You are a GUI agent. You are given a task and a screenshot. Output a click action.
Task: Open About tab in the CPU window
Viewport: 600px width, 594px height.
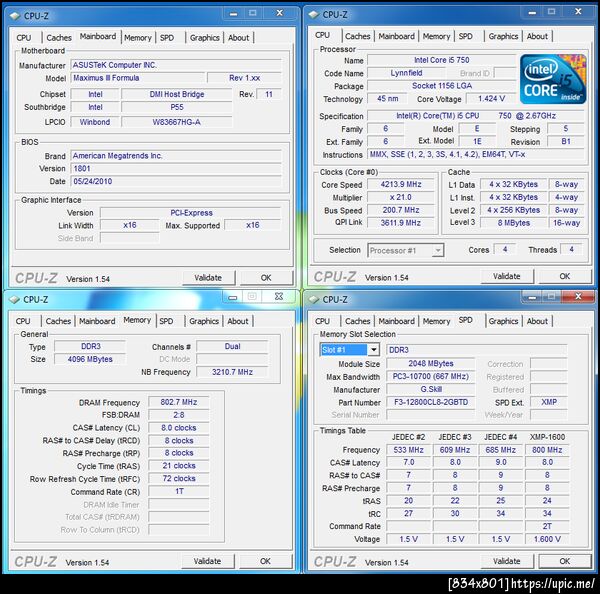pos(537,36)
